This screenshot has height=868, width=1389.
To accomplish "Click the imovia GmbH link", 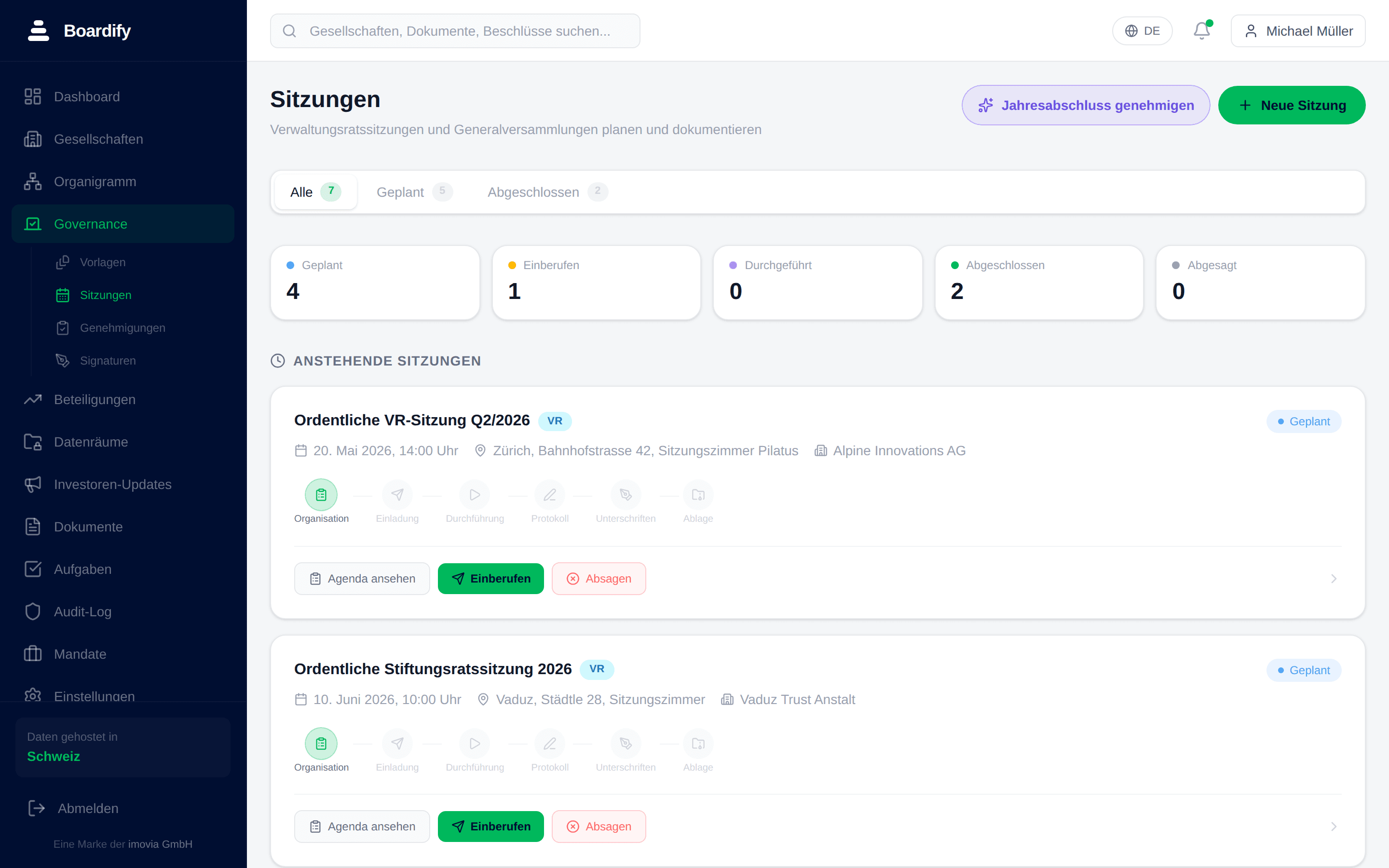I will [160, 844].
